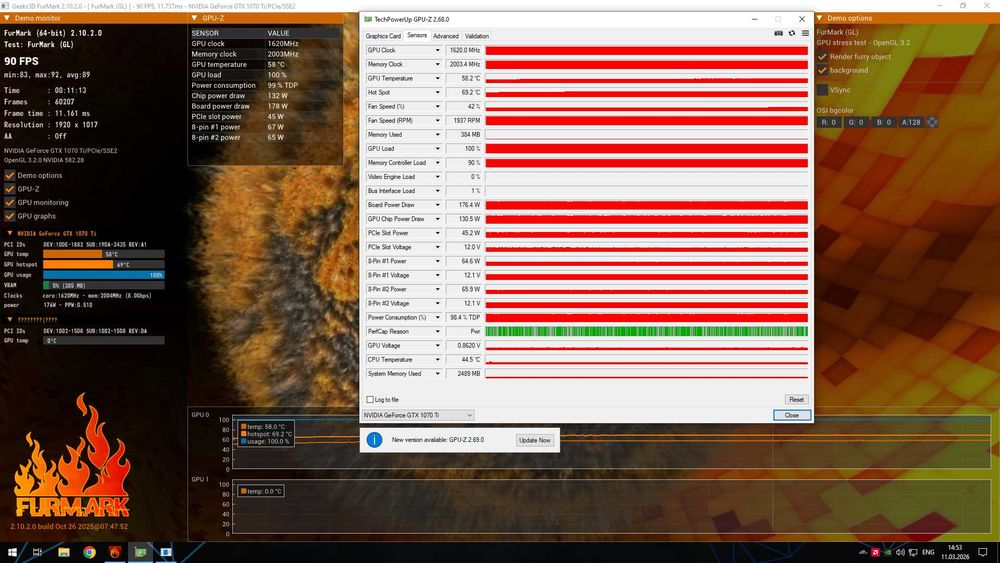The image size is (1000, 563).
Task: Toggle the GPU monitoring checkbox
Action: click(10, 202)
